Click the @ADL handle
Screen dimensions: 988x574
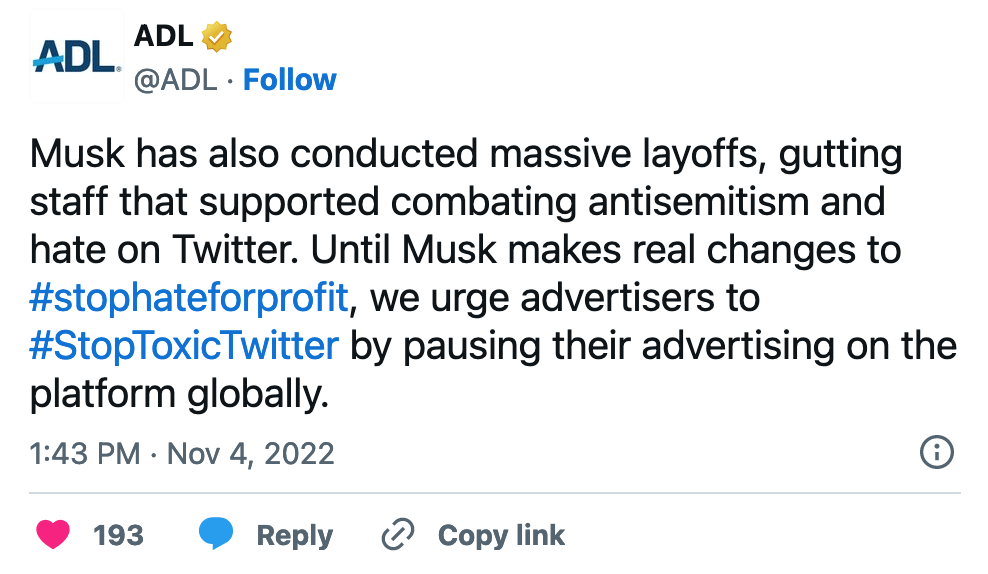[175, 80]
